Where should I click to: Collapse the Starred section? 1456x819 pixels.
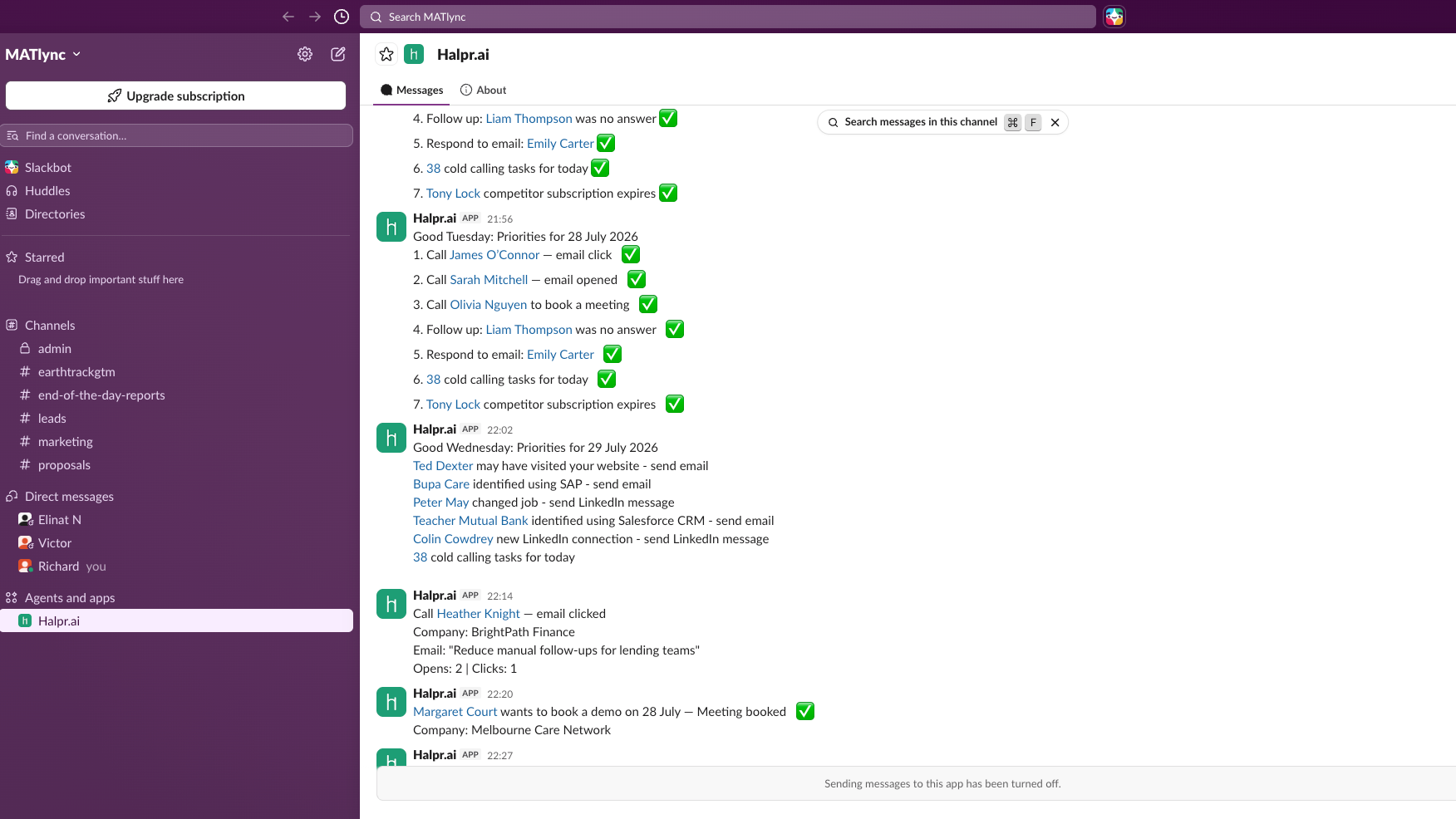(44, 257)
